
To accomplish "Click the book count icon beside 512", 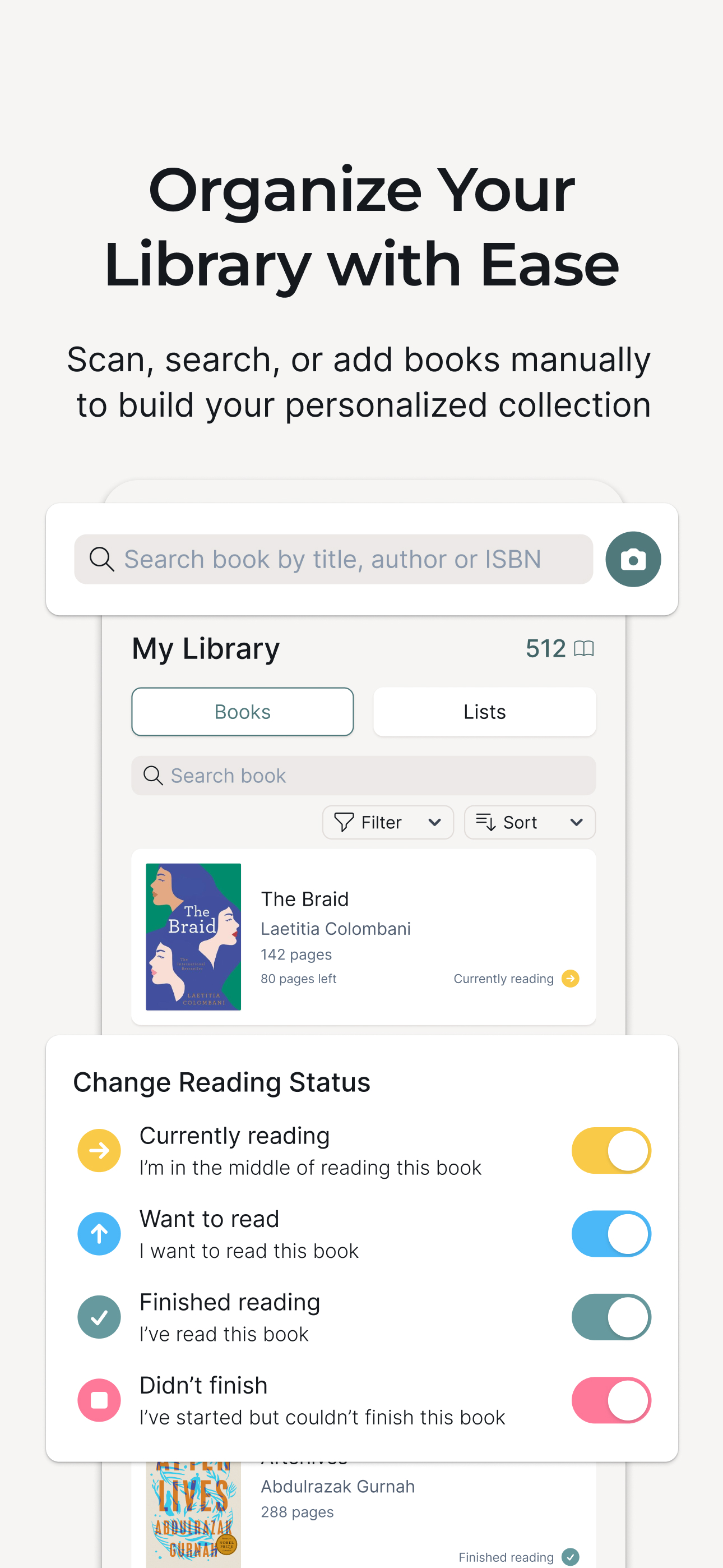I will (583, 648).
